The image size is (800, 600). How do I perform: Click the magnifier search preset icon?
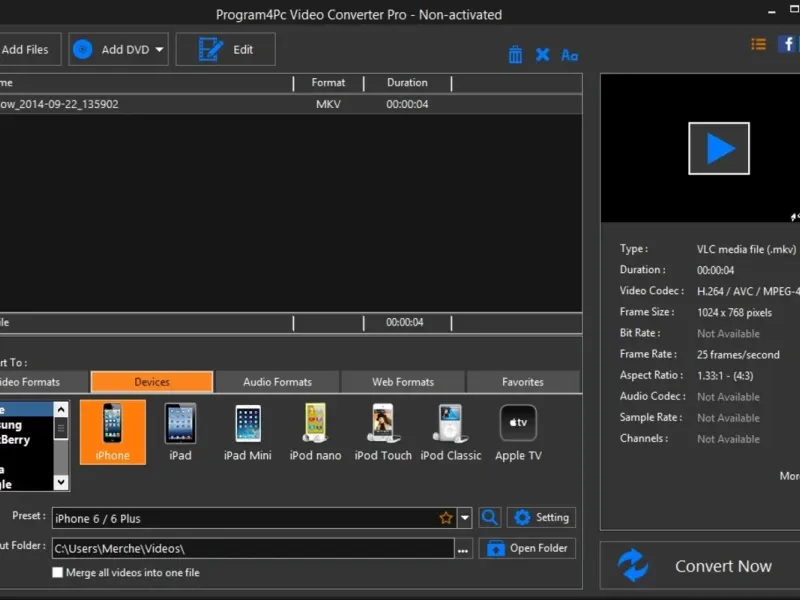(x=490, y=517)
